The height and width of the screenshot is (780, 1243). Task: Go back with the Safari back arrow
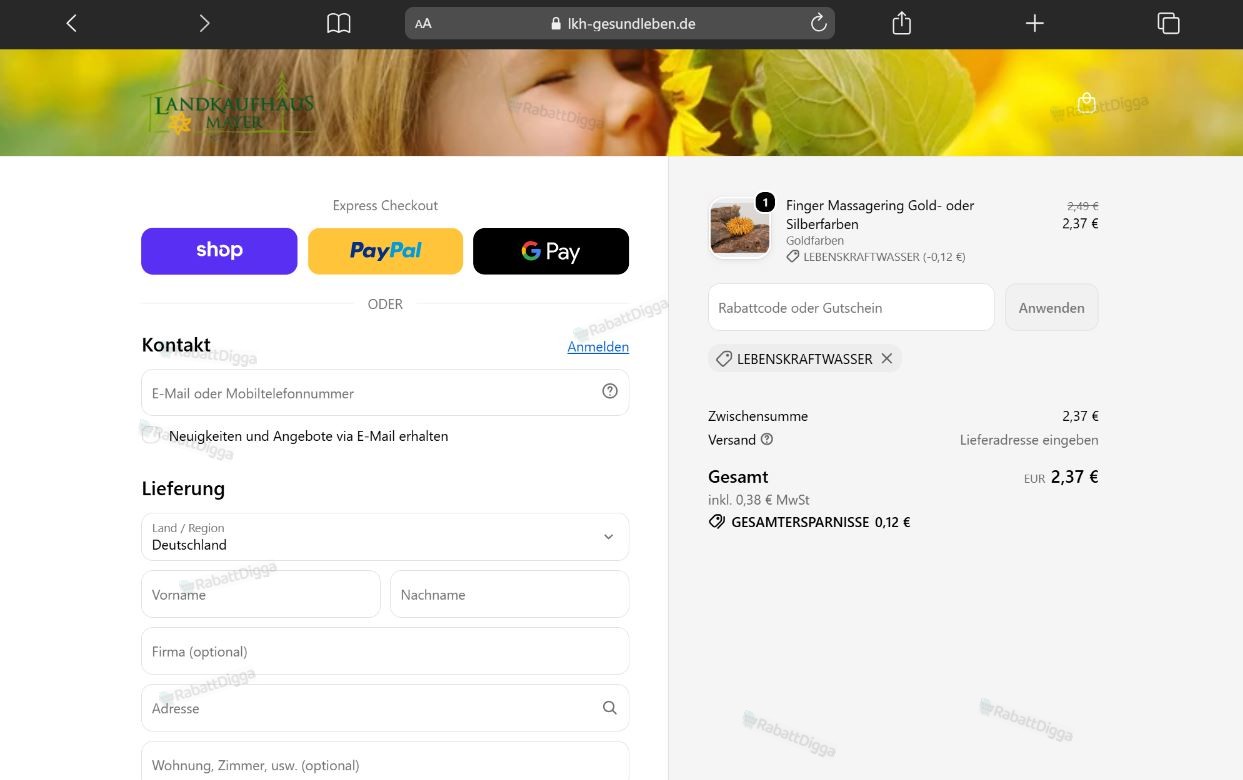[x=71, y=23]
